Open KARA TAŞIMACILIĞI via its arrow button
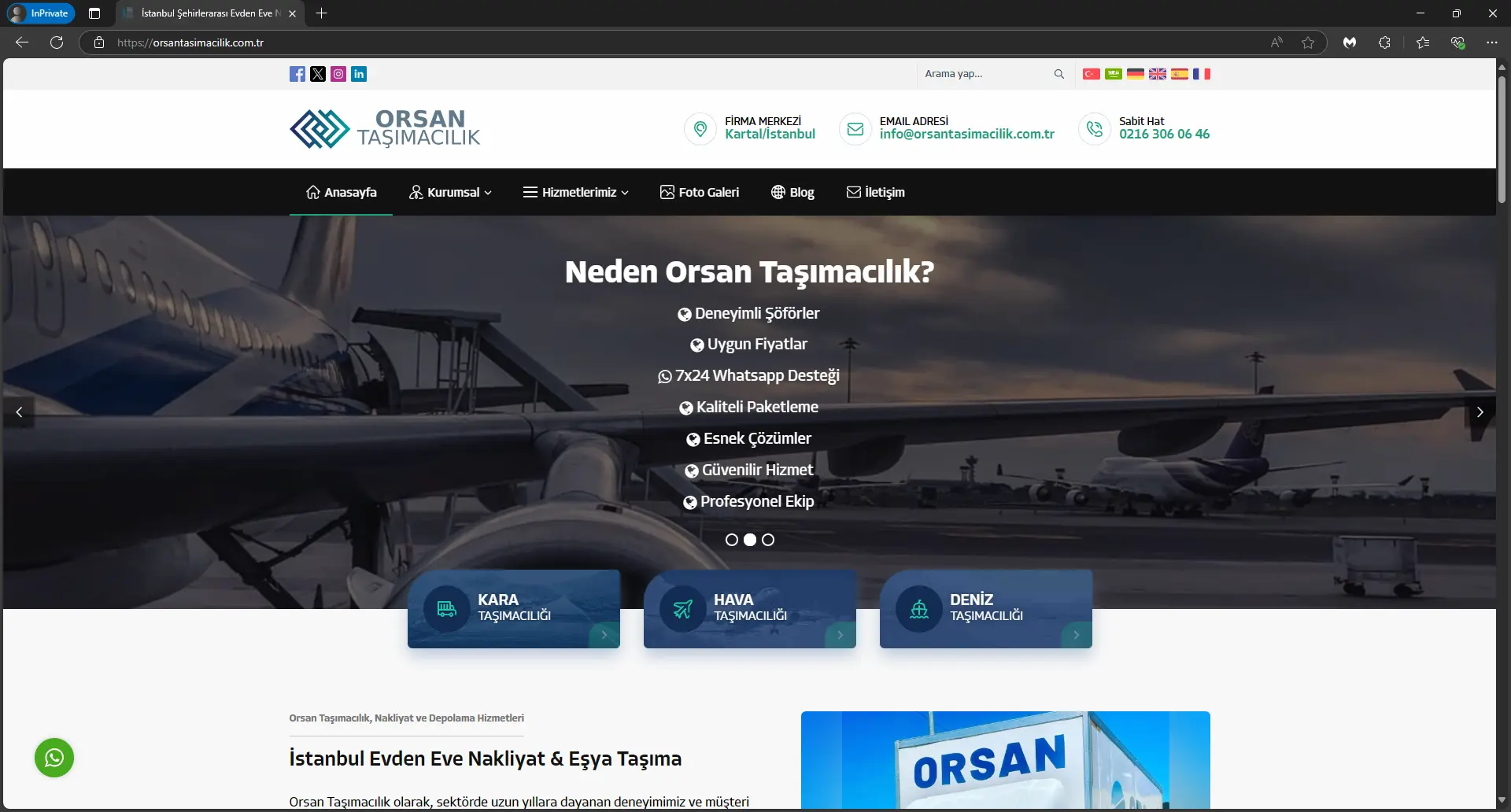 click(x=604, y=634)
